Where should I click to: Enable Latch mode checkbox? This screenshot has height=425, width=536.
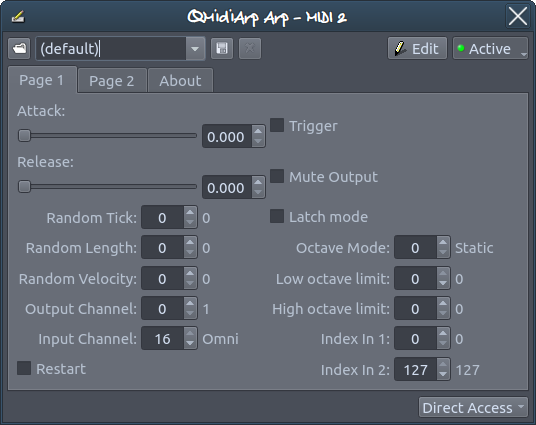click(277, 216)
